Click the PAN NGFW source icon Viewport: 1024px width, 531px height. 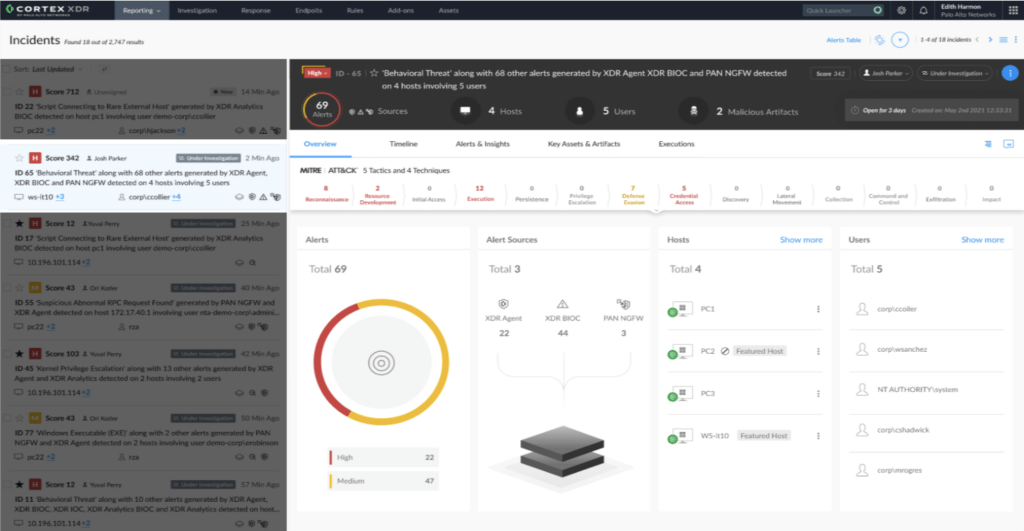[x=624, y=304]
